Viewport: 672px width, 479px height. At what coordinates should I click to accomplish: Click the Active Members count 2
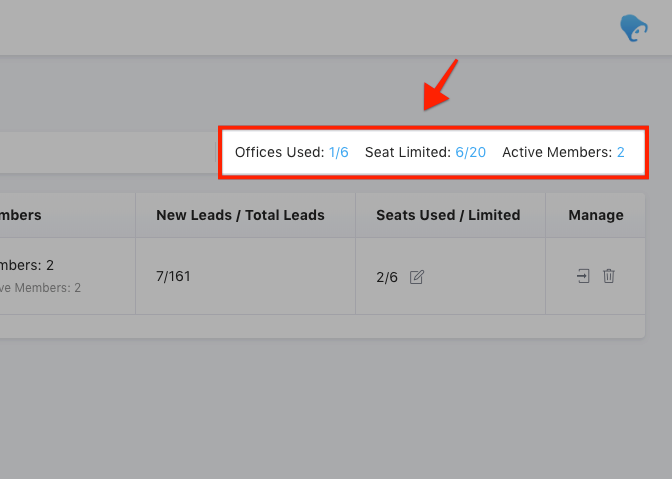pos(621,152)
